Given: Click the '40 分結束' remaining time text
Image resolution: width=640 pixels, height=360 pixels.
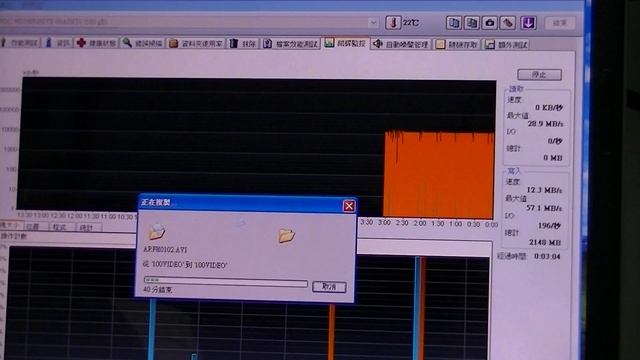Looking at the screenshot, I should pyautogui.click(x=158, y=289).
